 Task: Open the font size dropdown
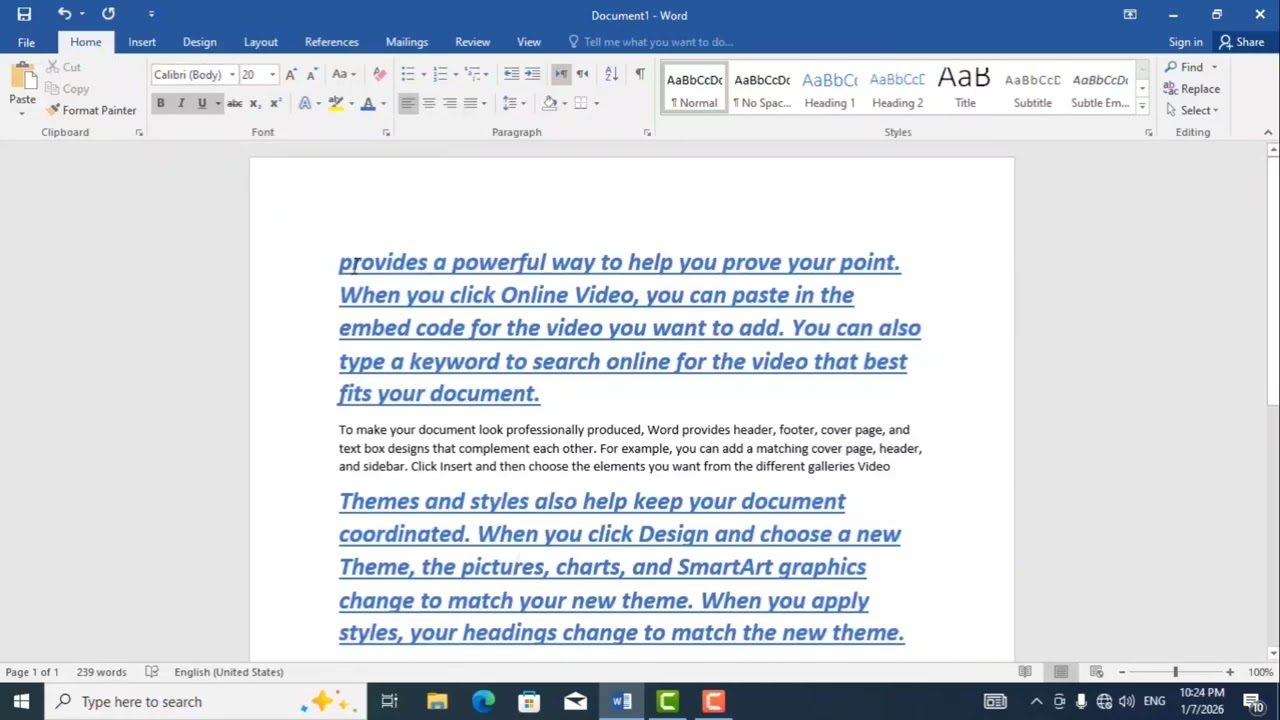point(272,75)
